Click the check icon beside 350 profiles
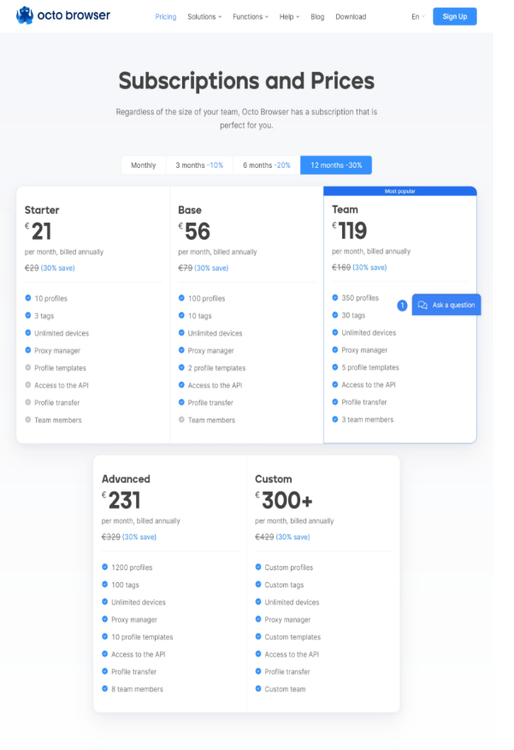 (335, 298)
